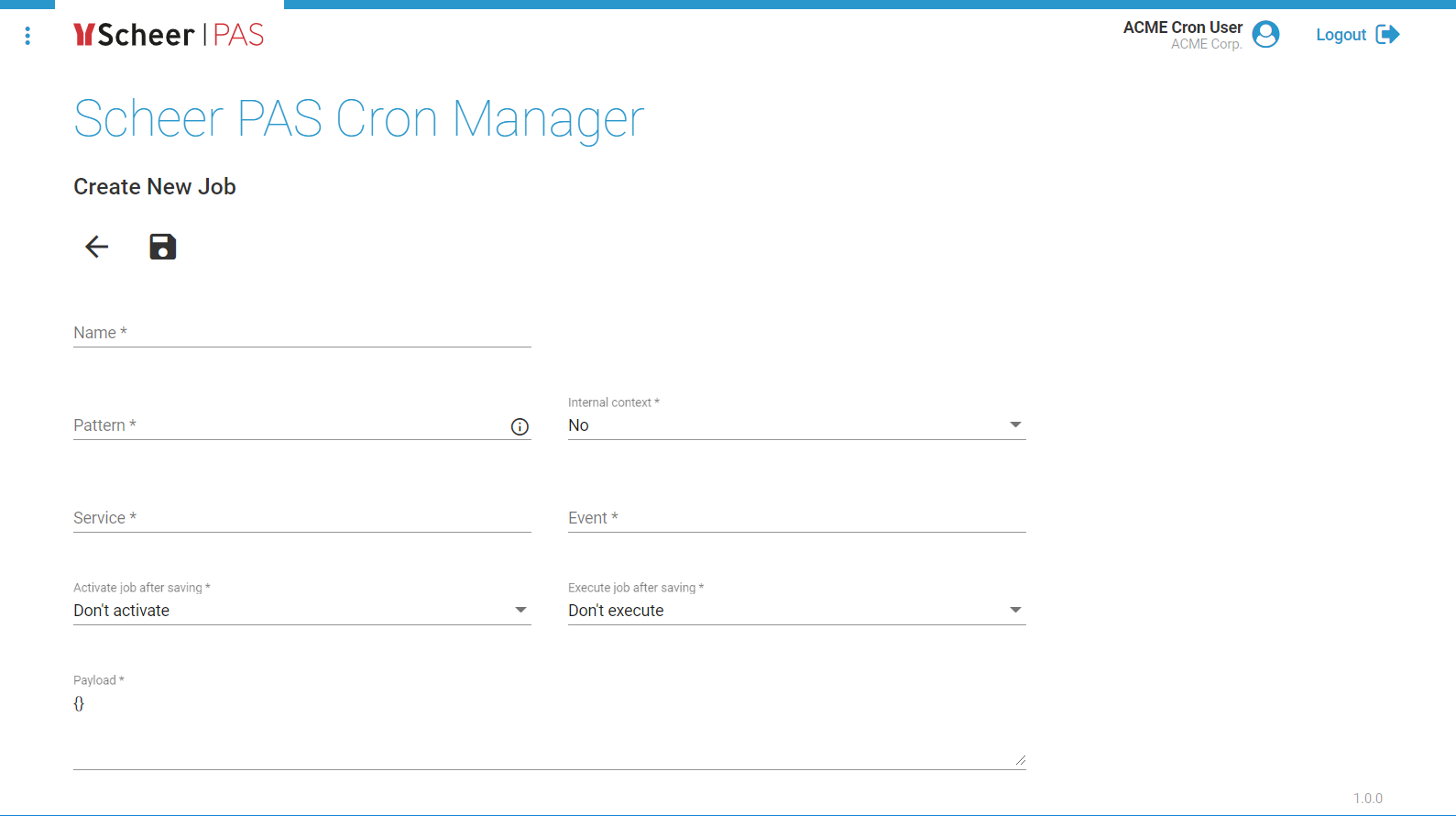Go back with the arrow icon
1456x816 pixels.
click(97, 247)
